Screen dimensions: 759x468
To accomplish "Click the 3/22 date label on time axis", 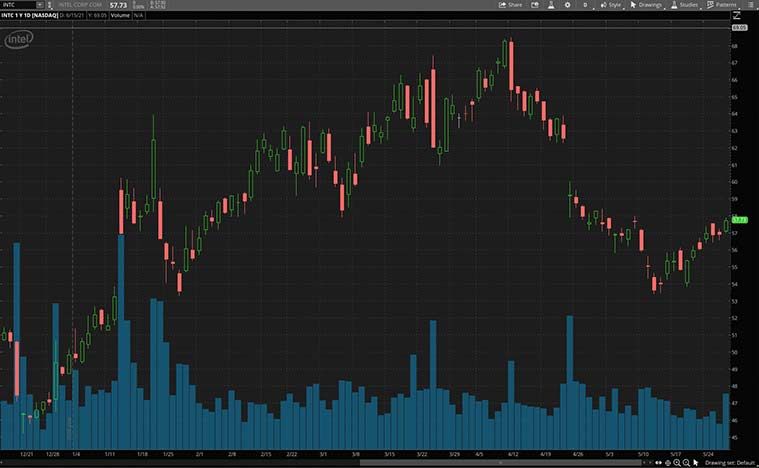I will coord(422,454).
